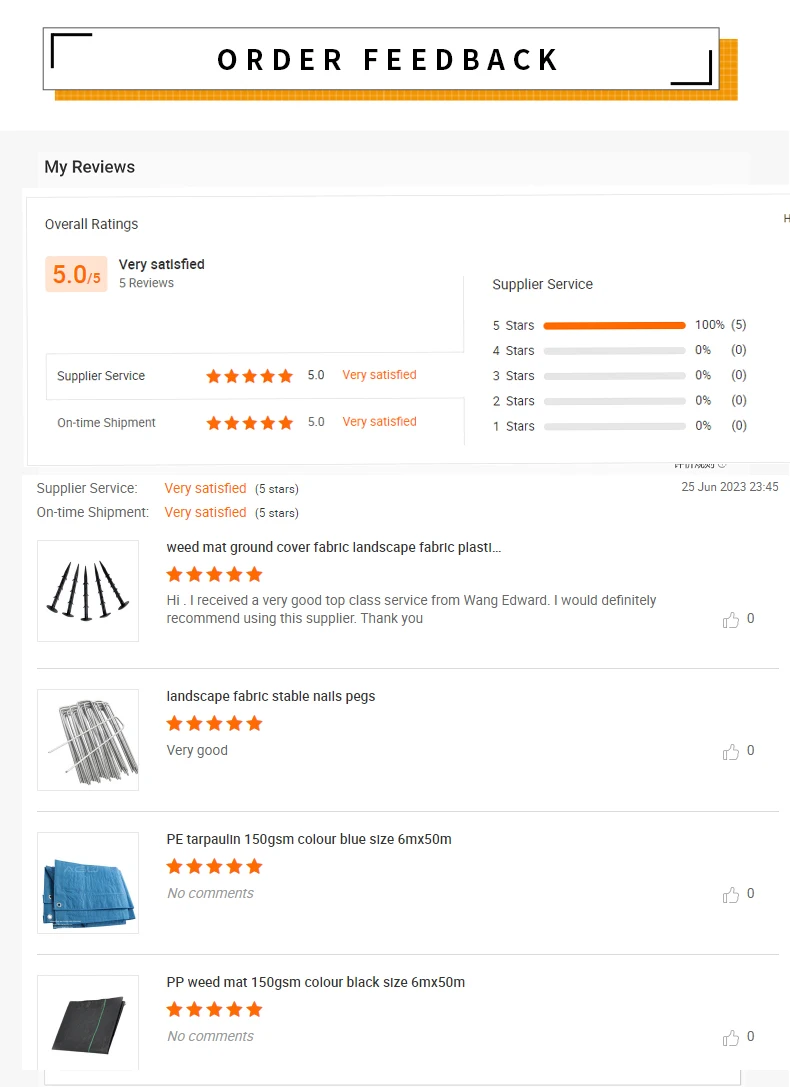The image size is (790, 1087).
Task: Click the Supplier Service star rating
Action: (x=249, y=376)
